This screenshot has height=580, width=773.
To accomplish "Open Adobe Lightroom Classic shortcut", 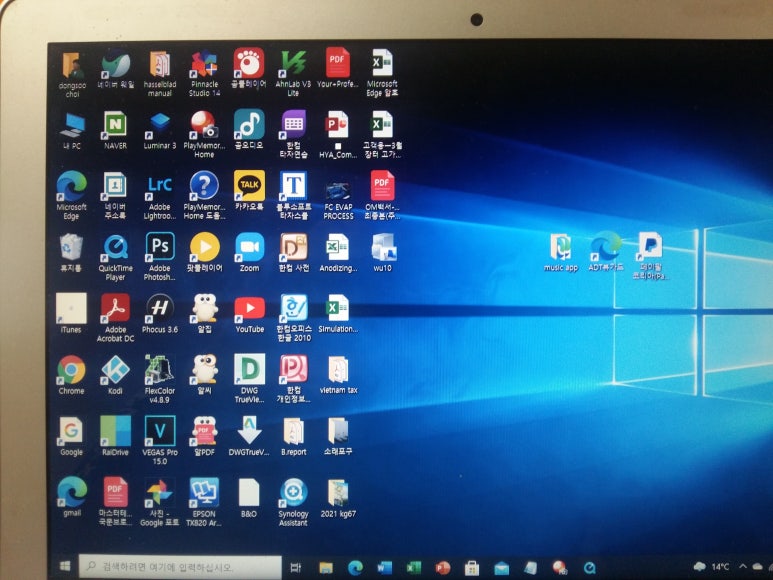I will click(159, 196).
